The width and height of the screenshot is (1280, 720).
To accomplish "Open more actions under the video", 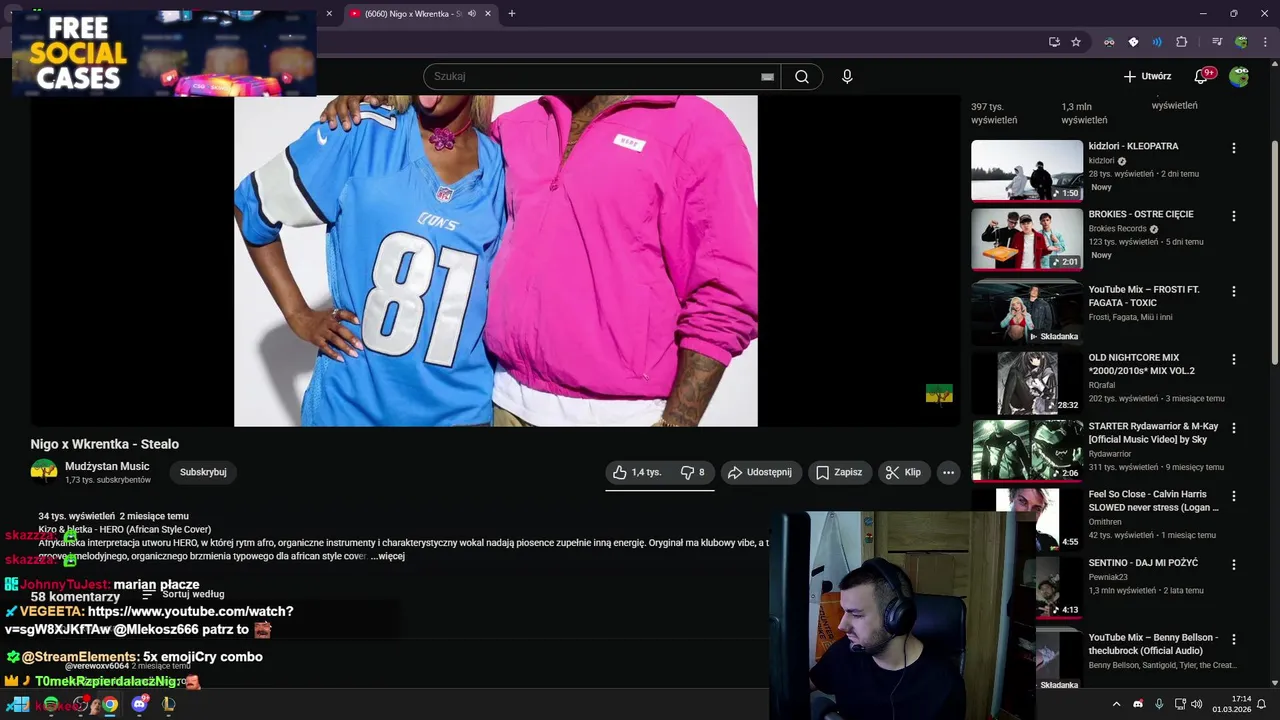I will tap(948, 472).
